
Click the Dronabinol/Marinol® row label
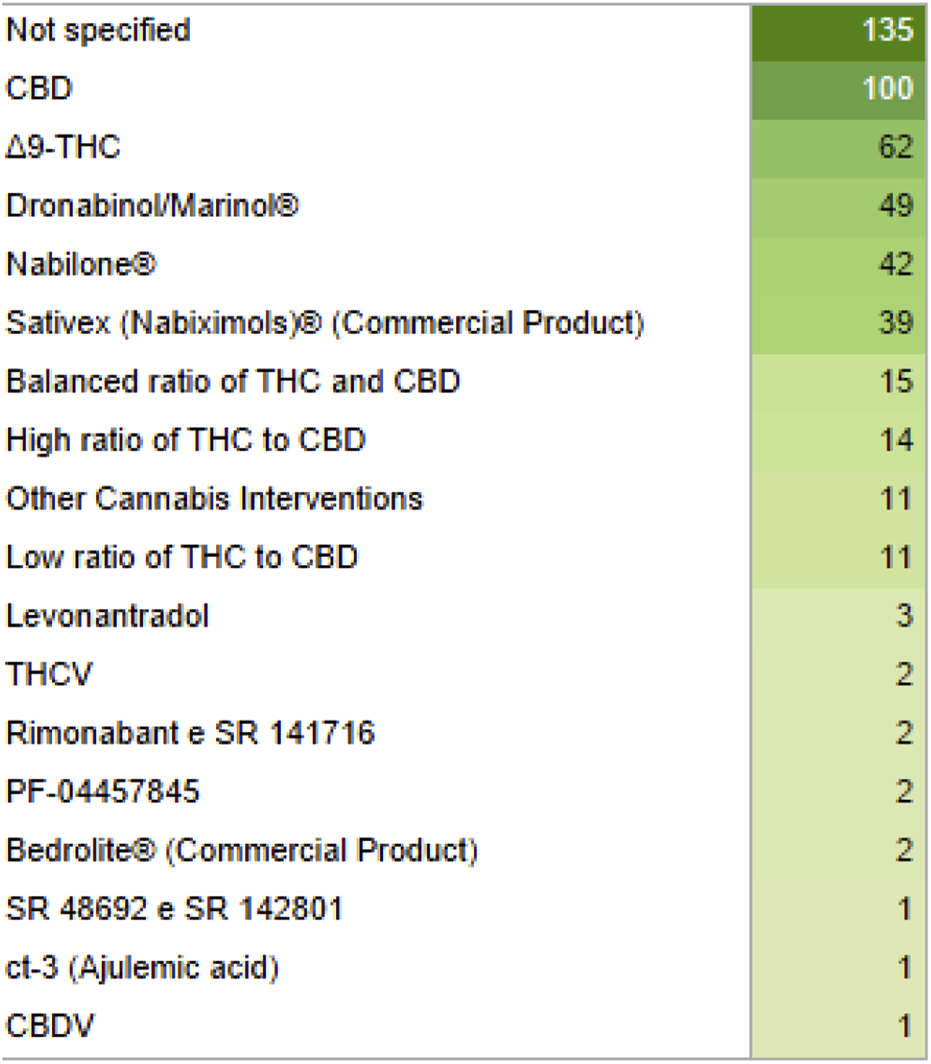click(x=152, y=206)
